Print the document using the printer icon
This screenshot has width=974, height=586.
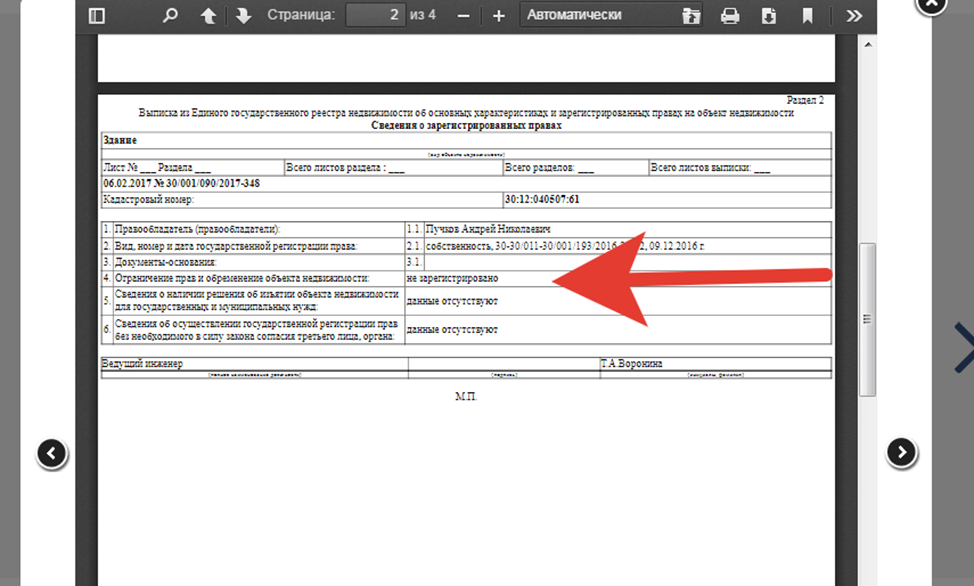[x=731, y=16]
